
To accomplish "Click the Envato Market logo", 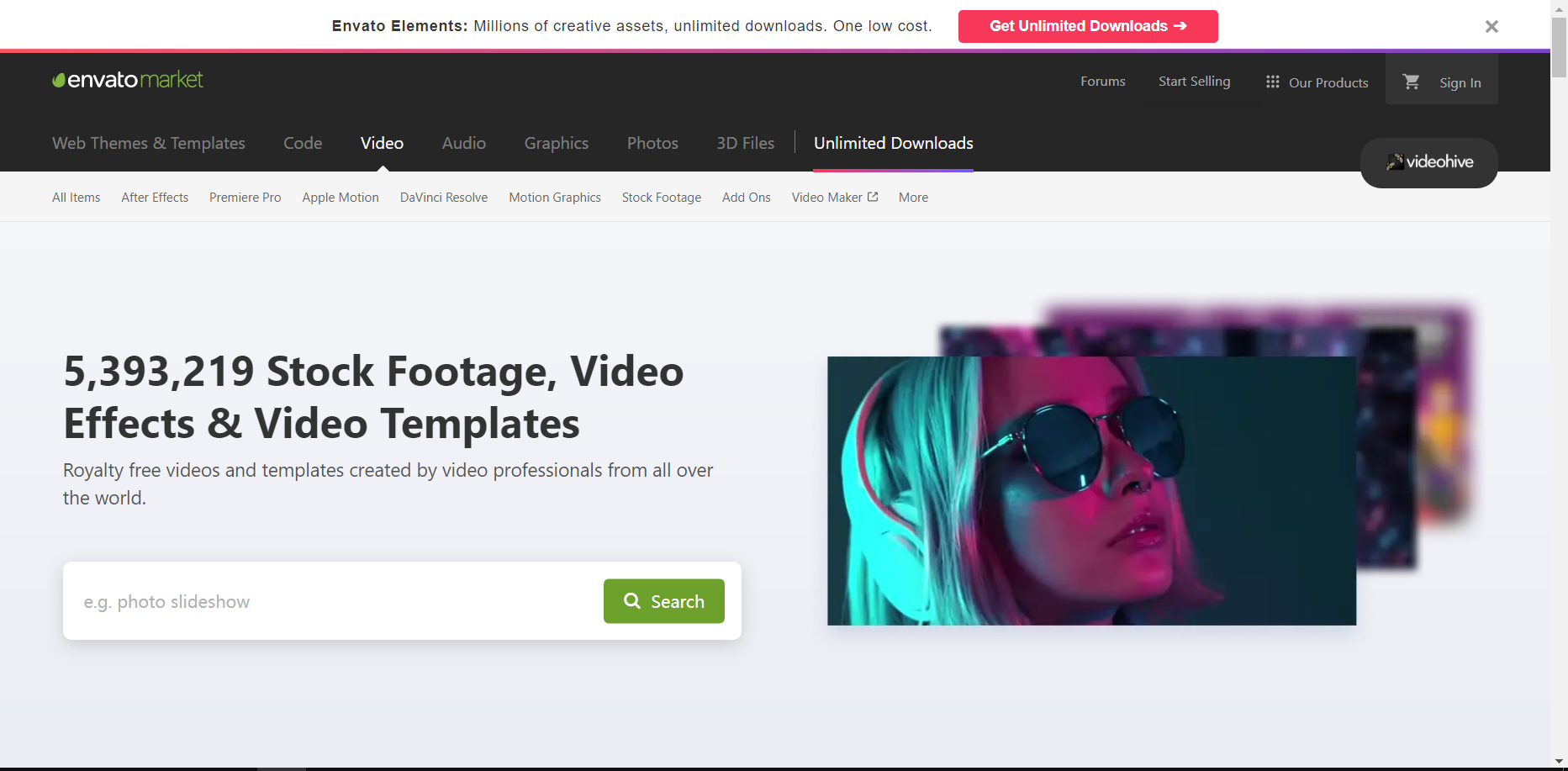I will 128,80.
